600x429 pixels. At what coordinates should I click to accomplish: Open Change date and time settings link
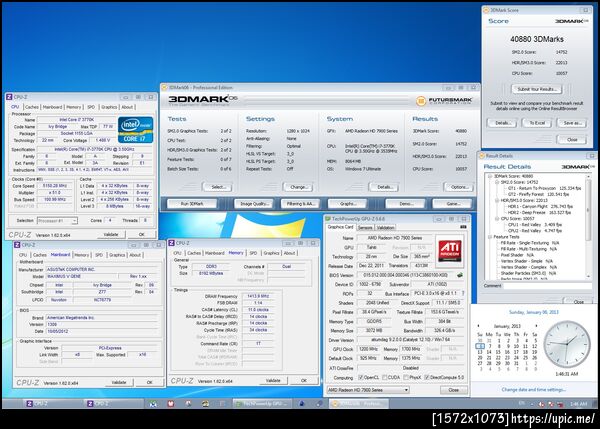tap(533, 390)
